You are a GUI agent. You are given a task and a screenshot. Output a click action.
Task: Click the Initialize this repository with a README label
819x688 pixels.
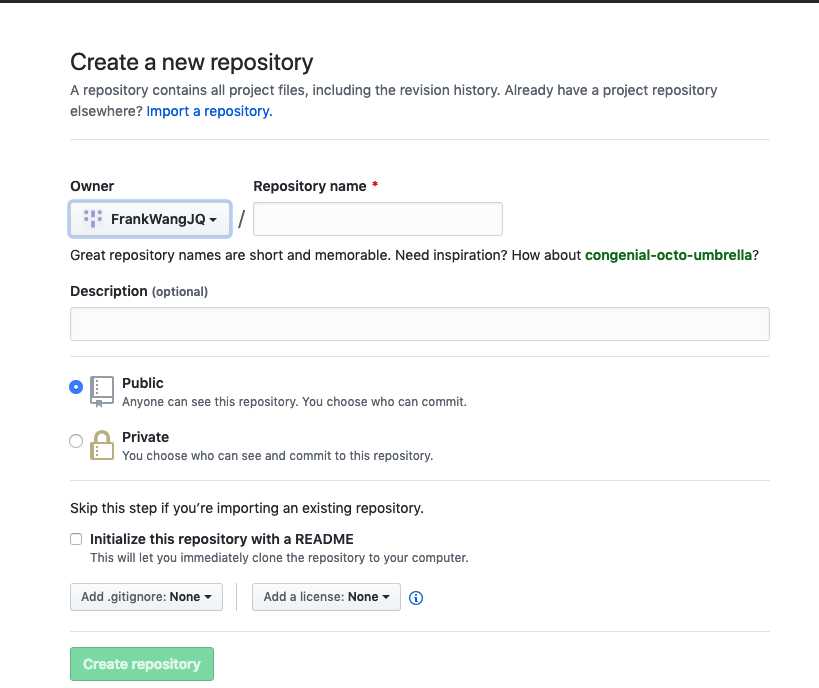click(221, 539)
